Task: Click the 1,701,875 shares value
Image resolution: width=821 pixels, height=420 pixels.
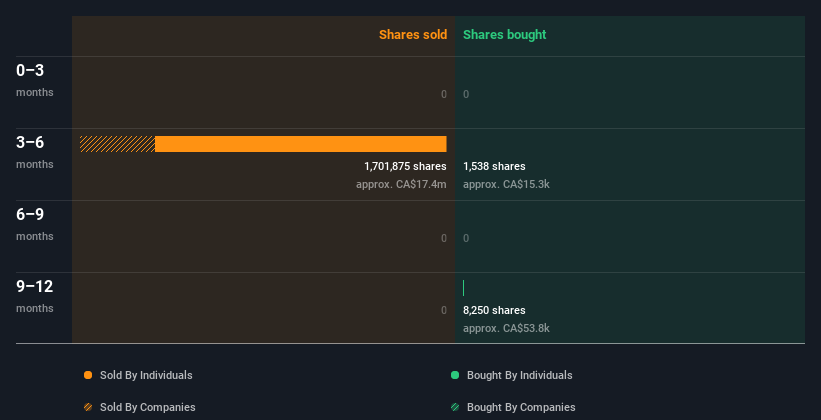Action: pyautogui.click(x=405, y=166)
